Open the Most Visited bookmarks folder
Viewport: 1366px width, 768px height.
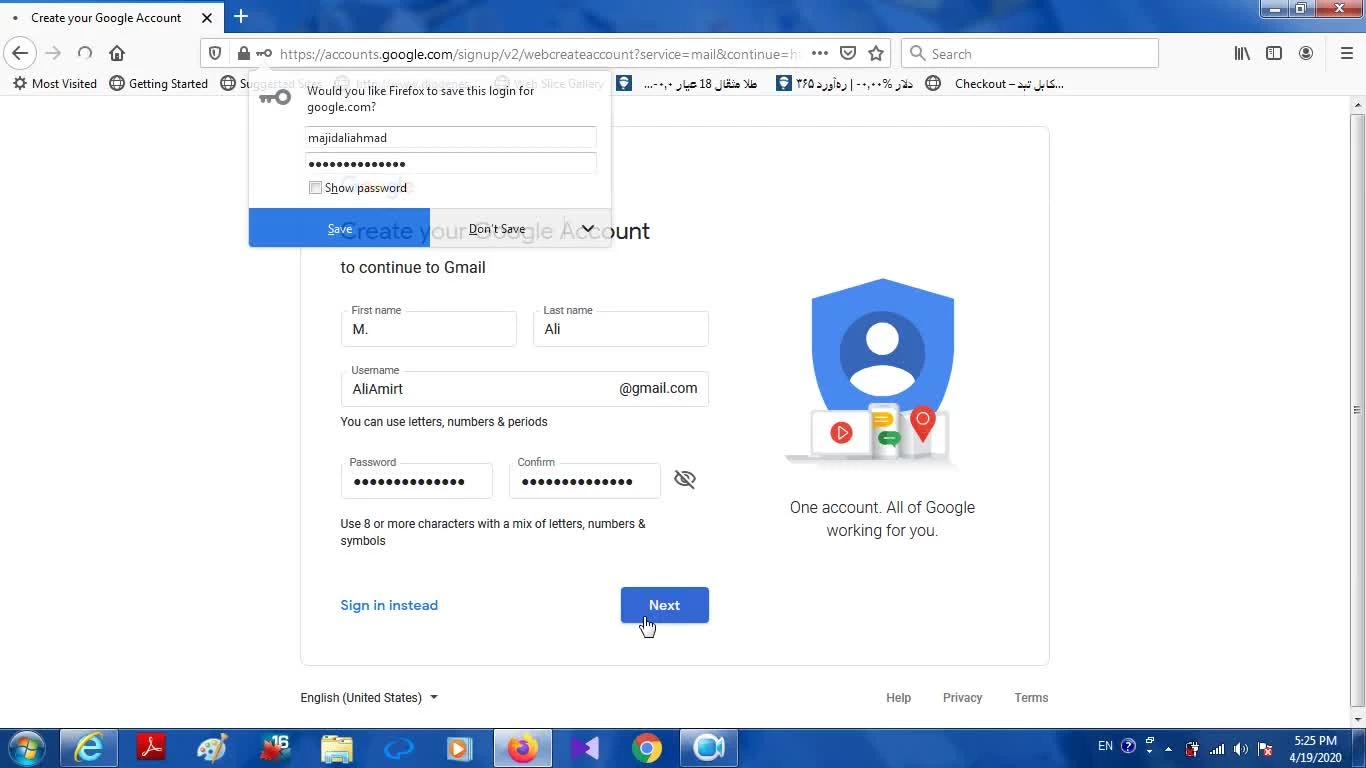click(x=55, y=84)
